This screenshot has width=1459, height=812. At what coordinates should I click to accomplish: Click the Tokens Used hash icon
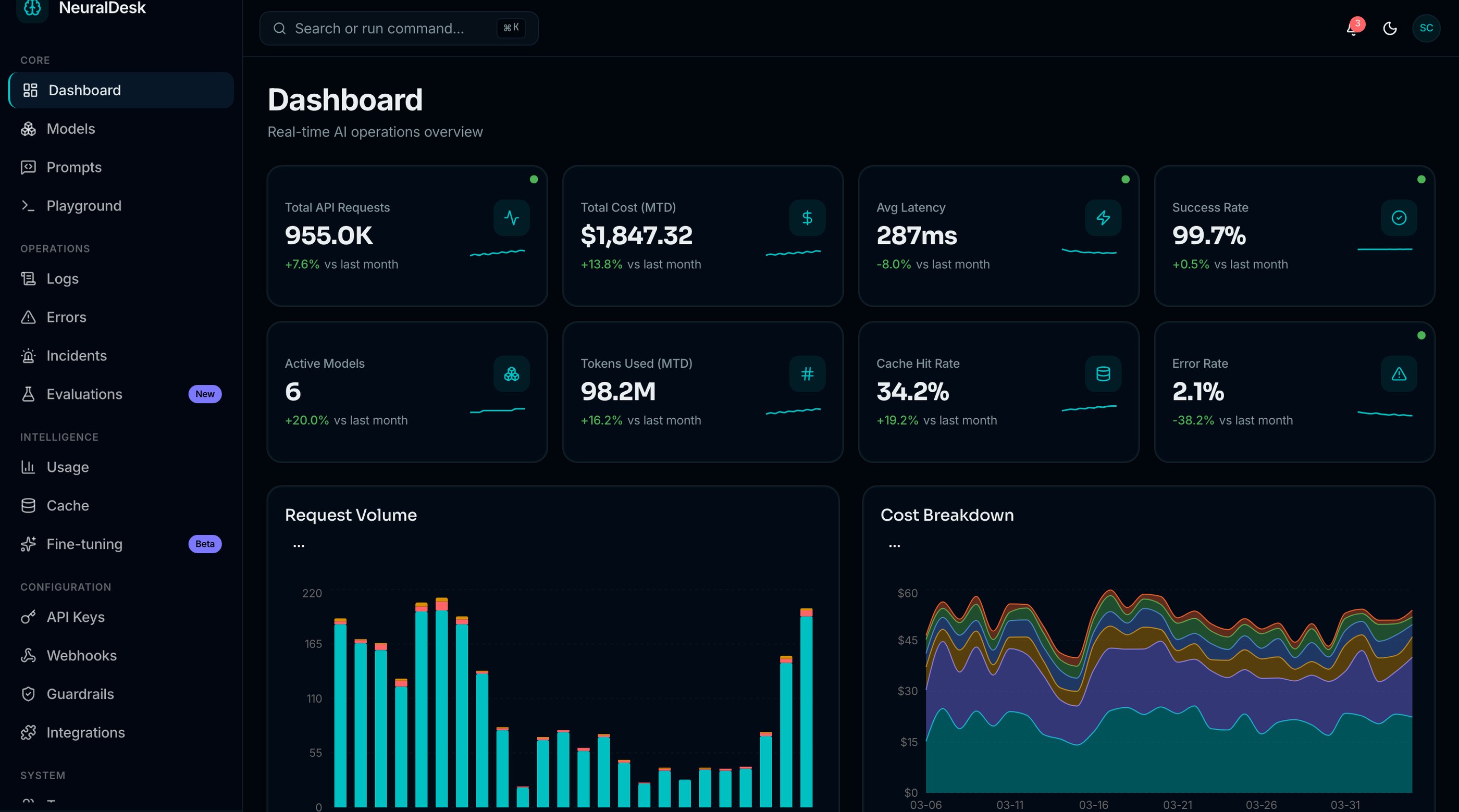807,374
